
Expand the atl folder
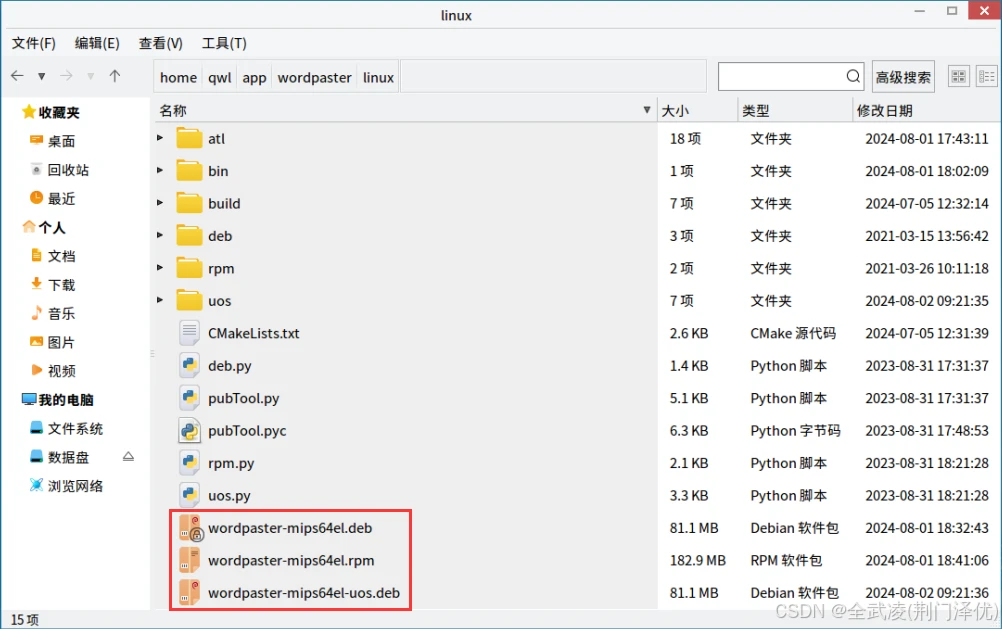160,138
